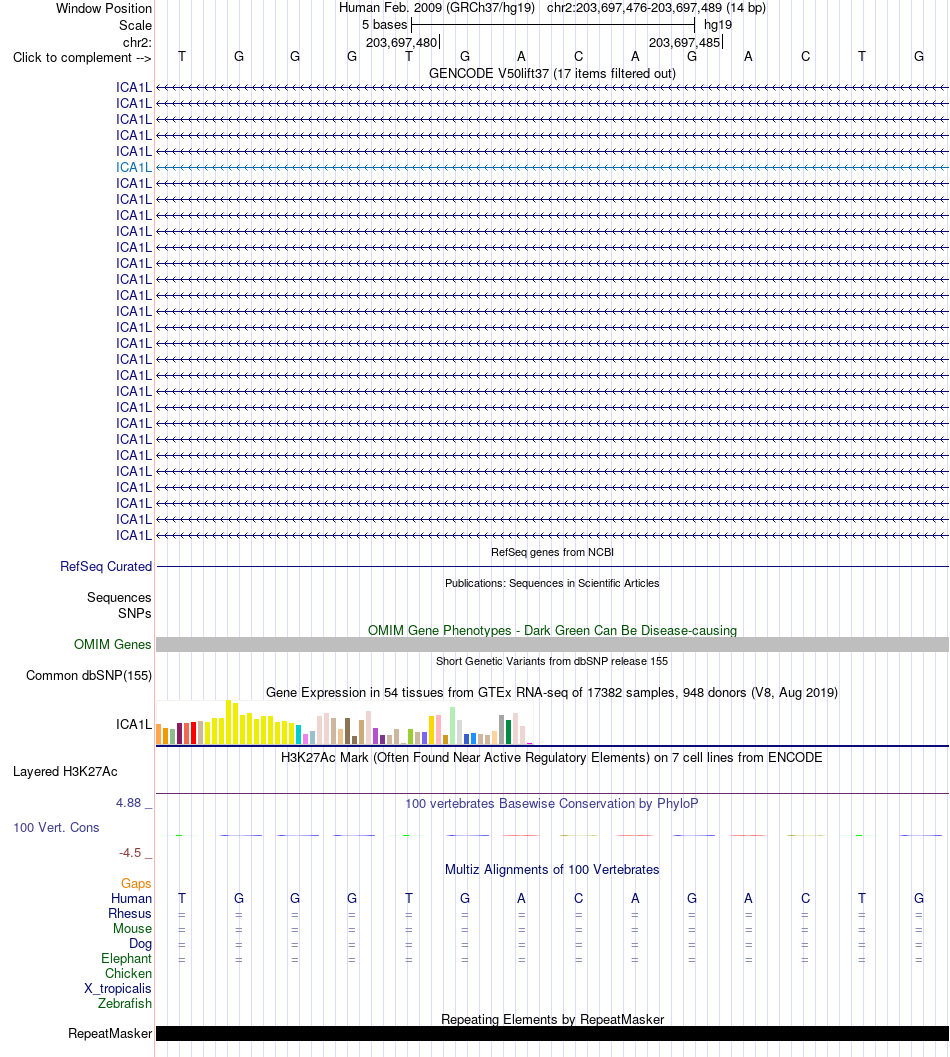
Task: Click the chr2:203,697,476-203,697,489 position title
Action: coord(656,8)
